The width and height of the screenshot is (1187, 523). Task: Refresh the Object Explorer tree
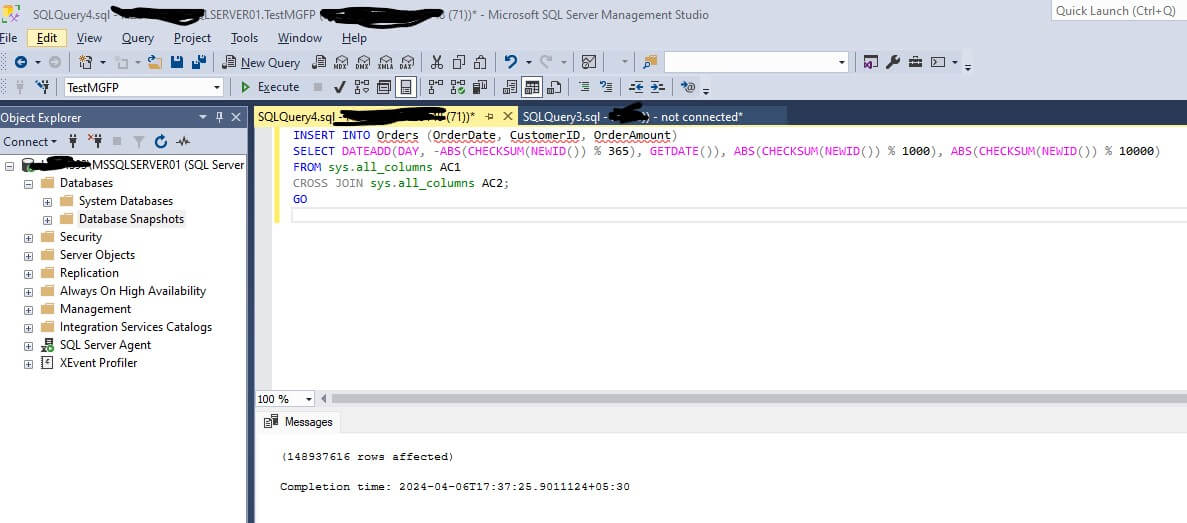point(160,141)
